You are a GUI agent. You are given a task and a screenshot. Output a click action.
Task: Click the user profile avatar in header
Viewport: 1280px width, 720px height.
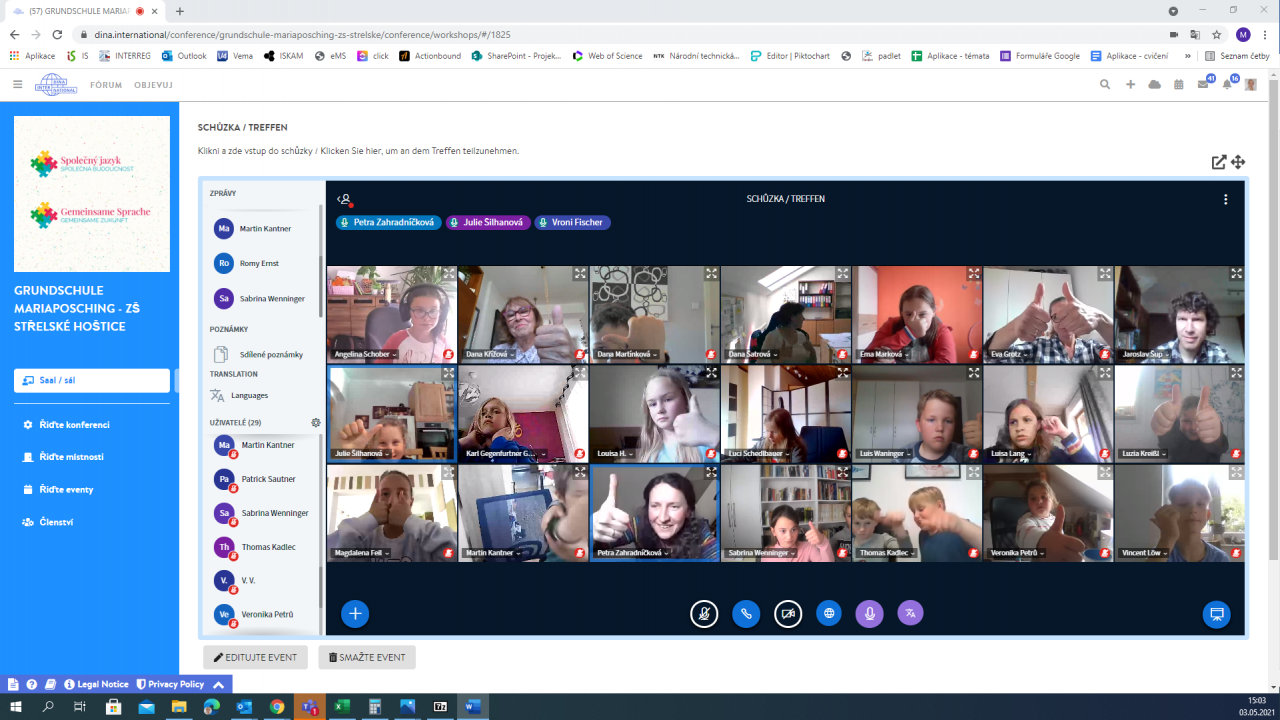pyautogui.click(x=1251, y=85)
